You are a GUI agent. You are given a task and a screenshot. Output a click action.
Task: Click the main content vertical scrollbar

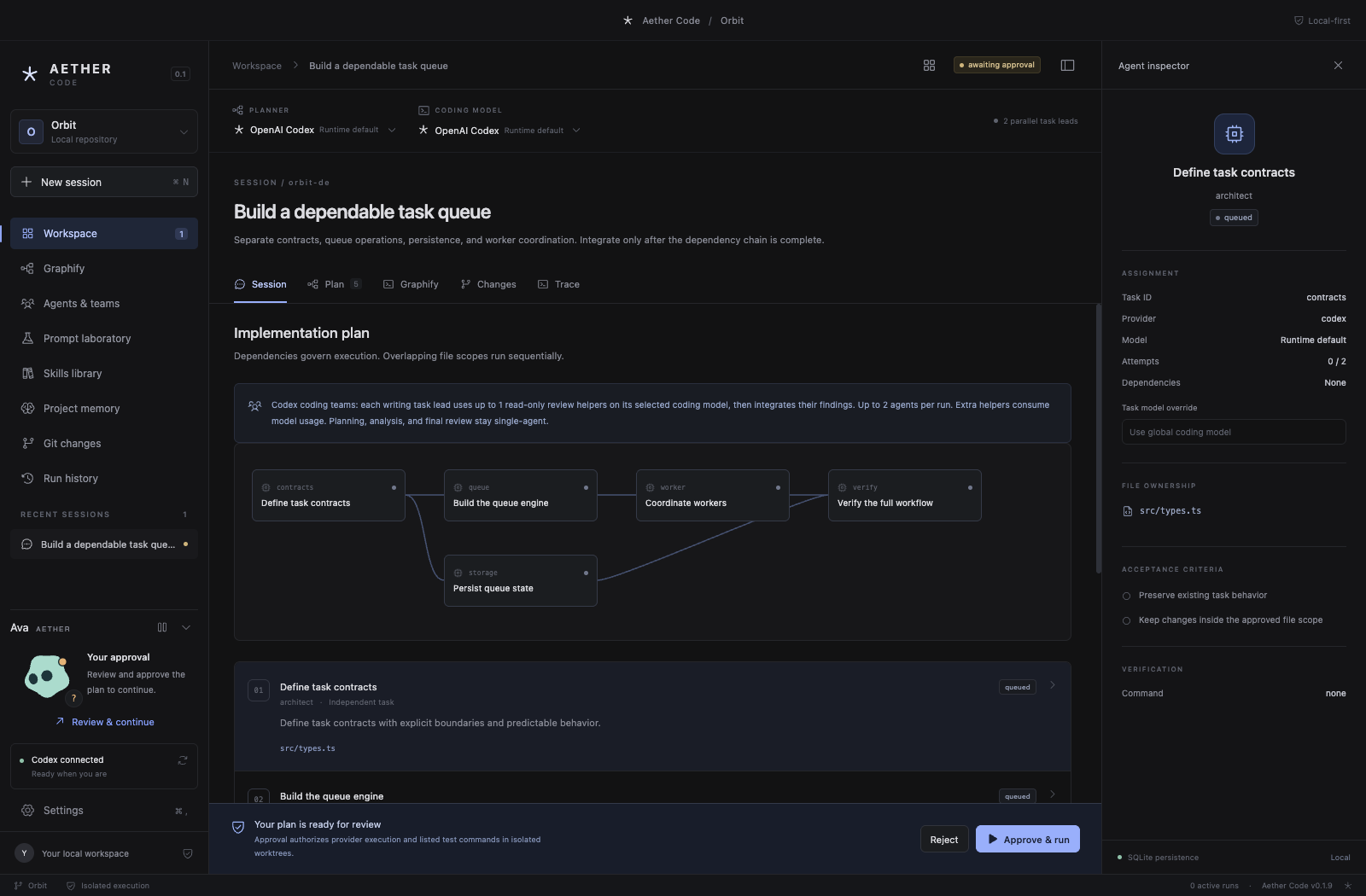point(1099,439)
